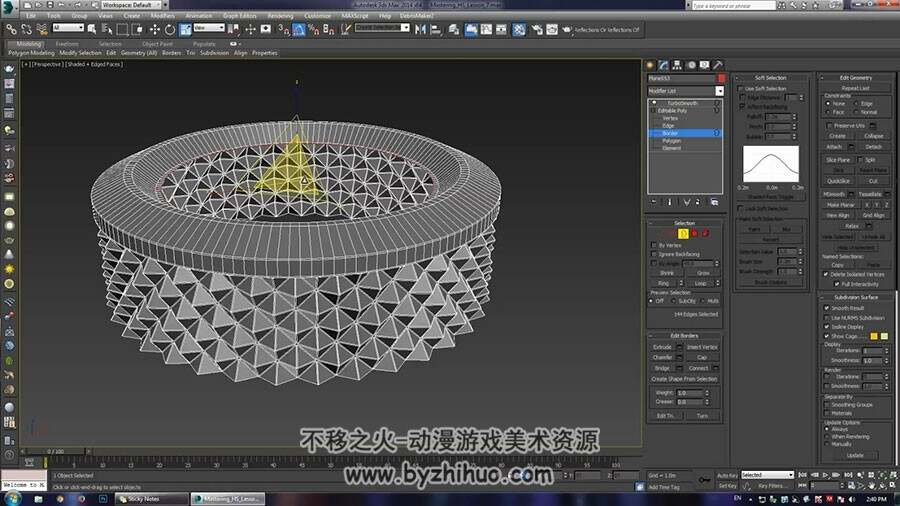Image resolution: width=900 pixels, height=506 pixels.
Task: Open the Modifier List dropdown
Action: pyautogui.click(x=719, y=91)
